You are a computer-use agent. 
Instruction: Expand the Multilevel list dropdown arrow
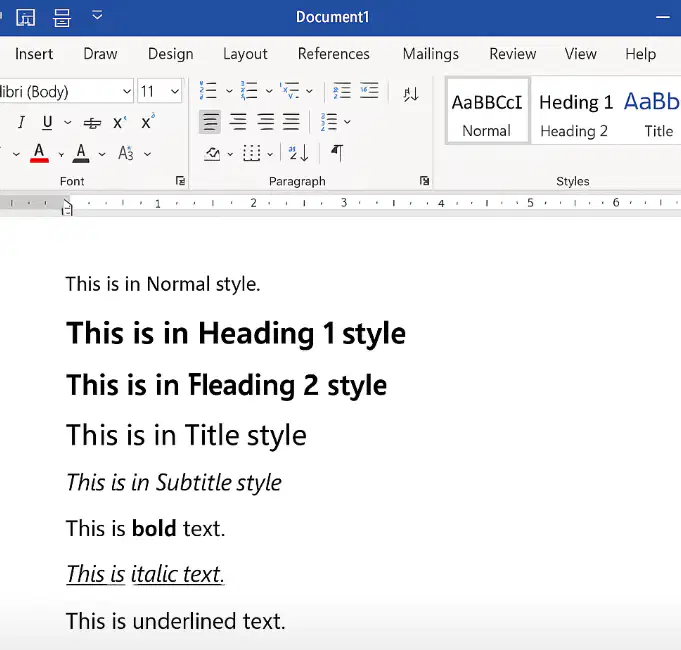coord(309,91)
